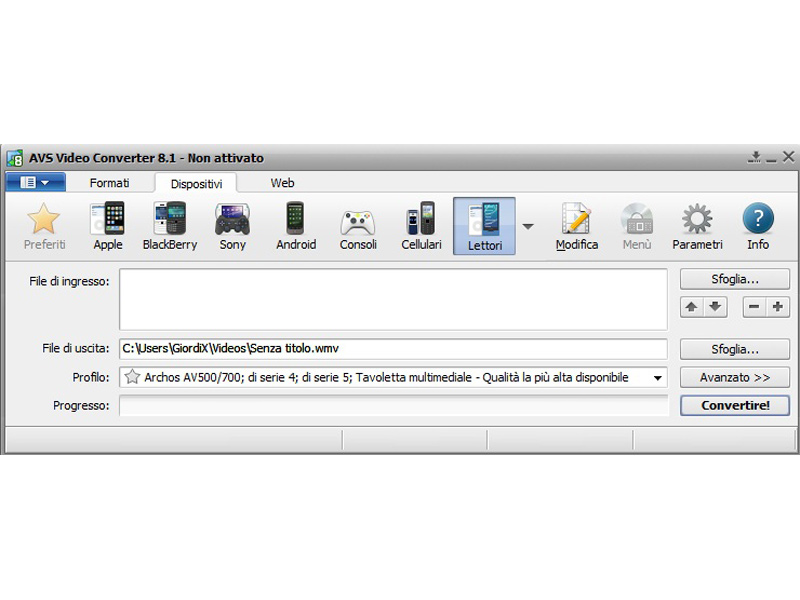
Task: Click the Avanzato >> button
Action: (734, 377)
